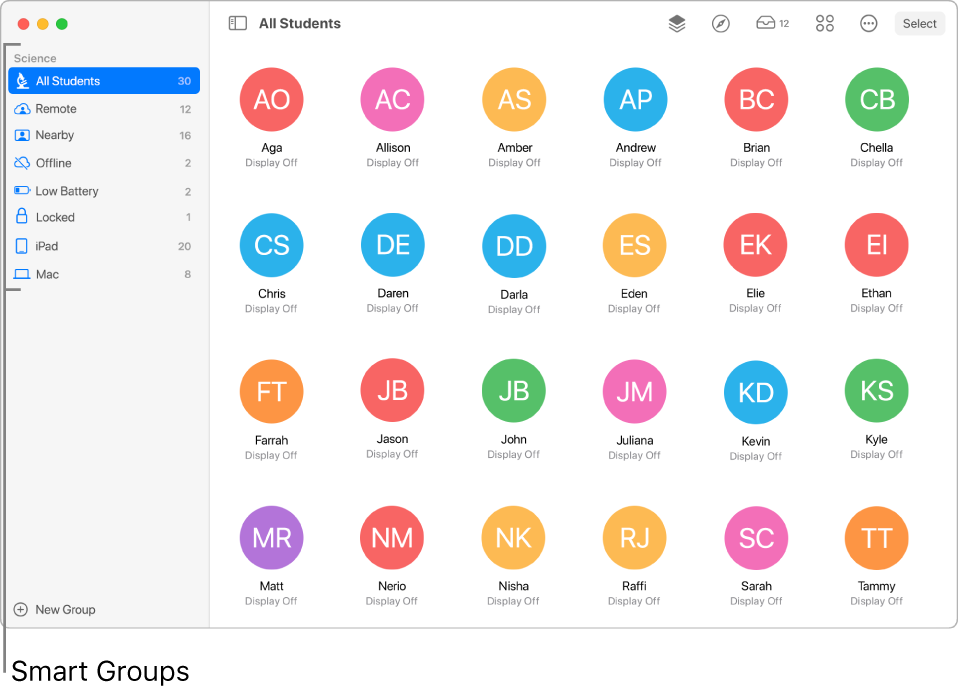Open the inbox tray showing 12
Screen dimensions: 958x694
click(772, 23)
